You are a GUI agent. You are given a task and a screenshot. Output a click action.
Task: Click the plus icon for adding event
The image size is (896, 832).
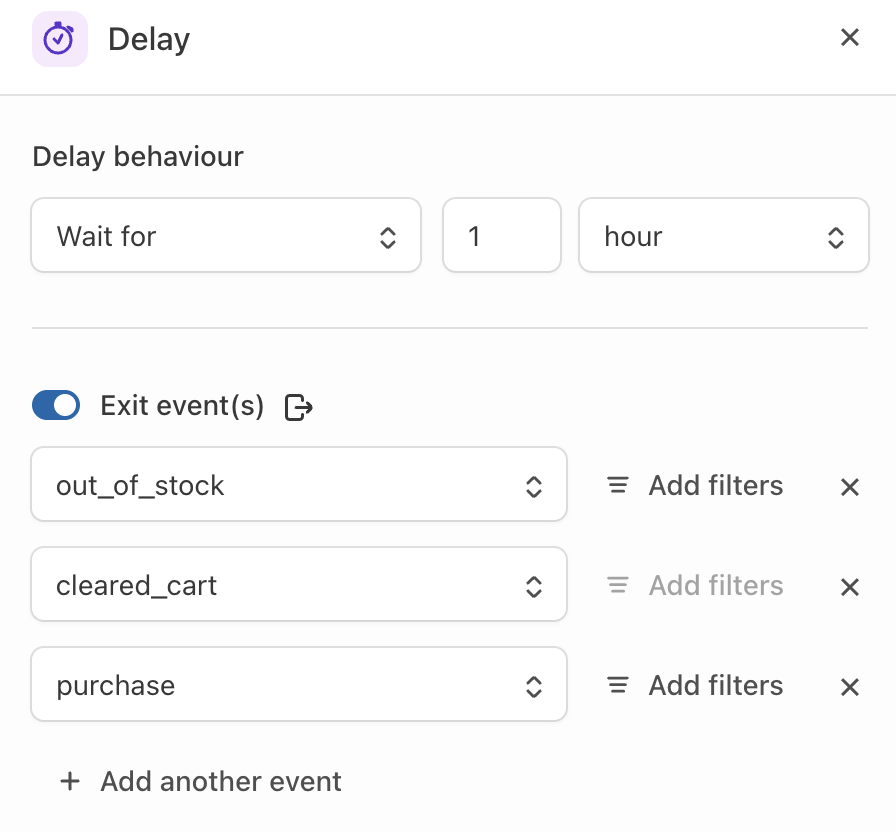[70, 781]
